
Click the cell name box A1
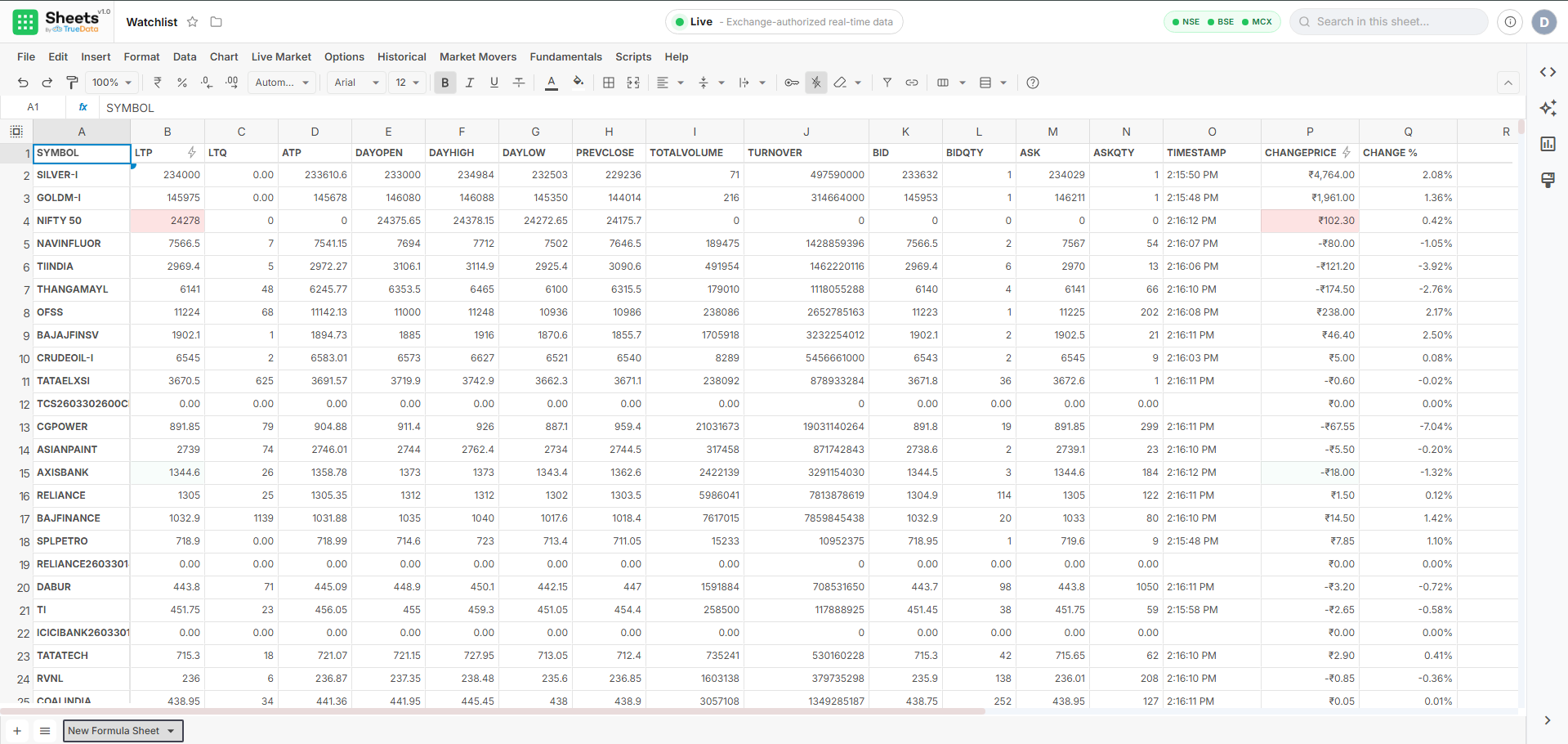[x=33, y=107]
